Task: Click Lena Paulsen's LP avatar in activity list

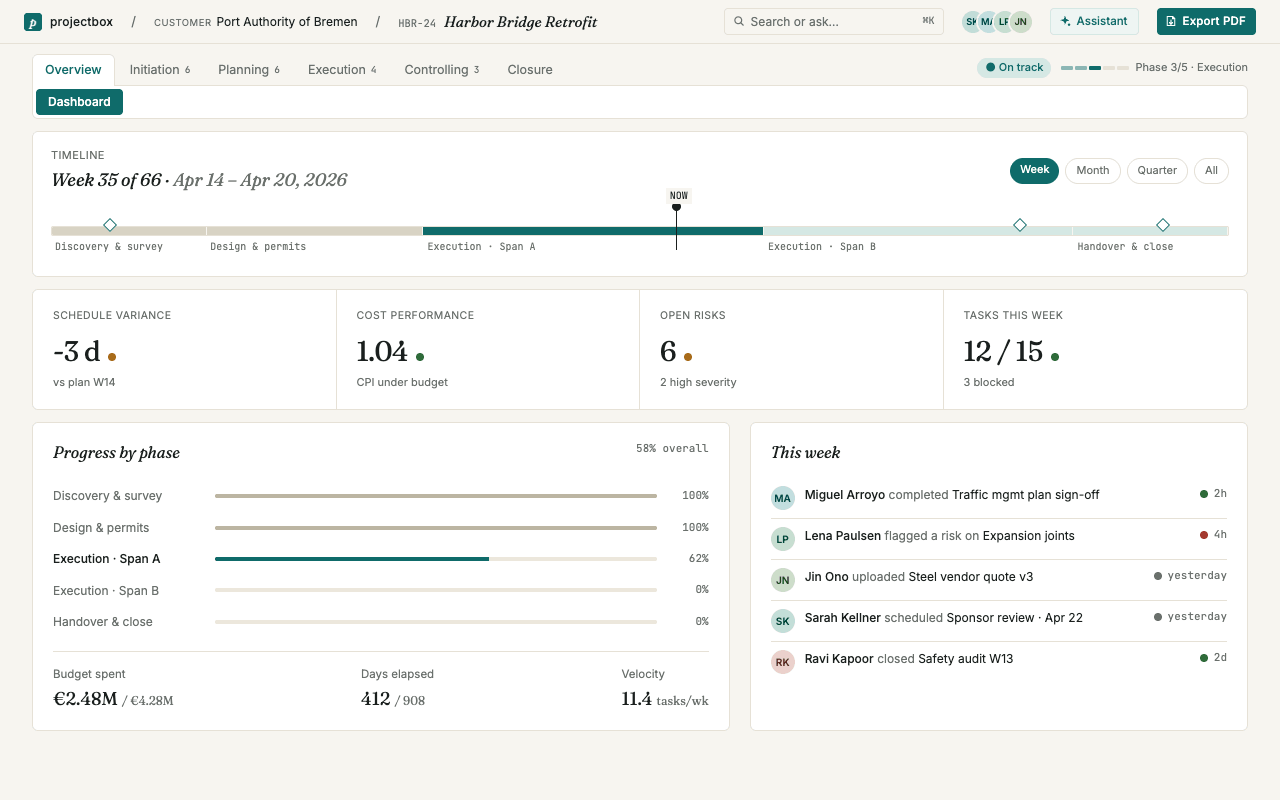Action: [x=783, y=539]
